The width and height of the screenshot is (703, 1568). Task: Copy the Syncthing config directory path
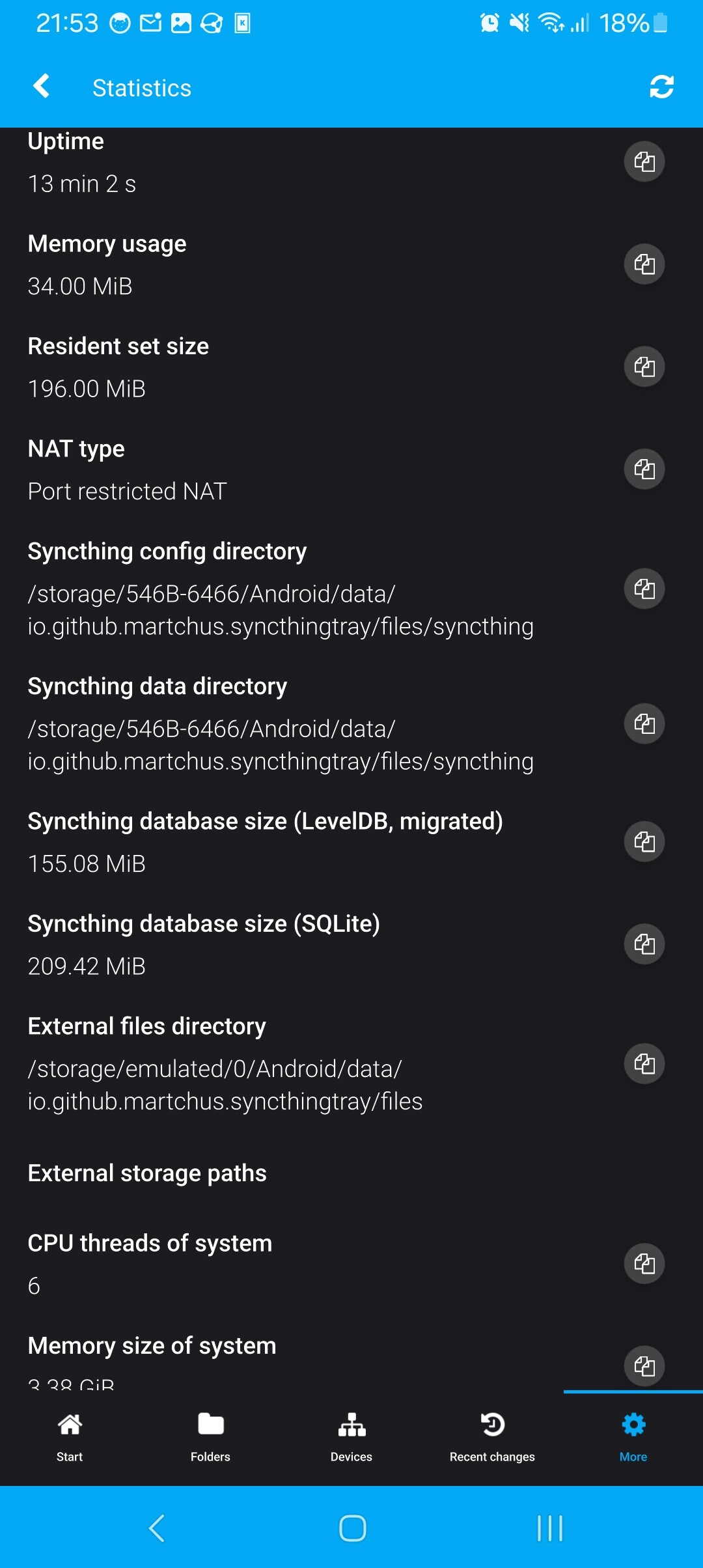point(644,589)
